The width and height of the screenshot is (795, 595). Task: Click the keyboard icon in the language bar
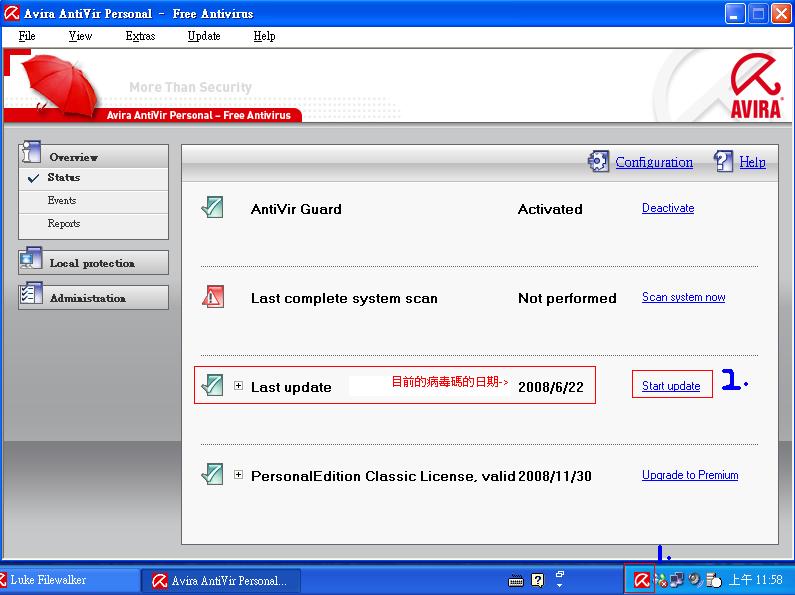click(x=516, y=581)
